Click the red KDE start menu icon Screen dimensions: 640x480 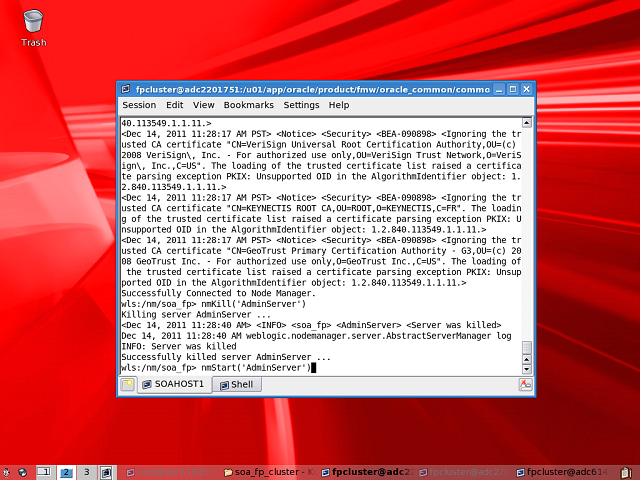6,472
